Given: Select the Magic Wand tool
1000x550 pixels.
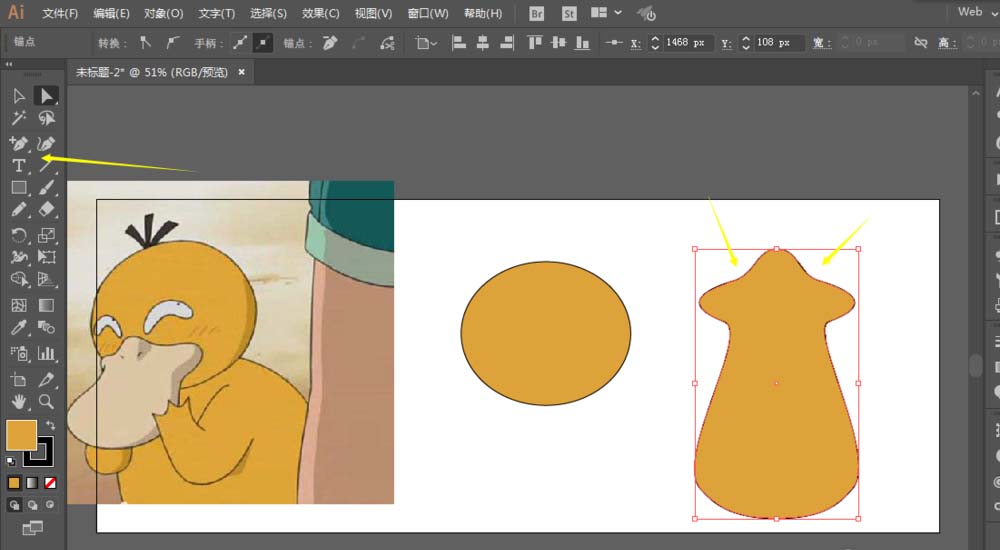Looking at the screenshot, I should (x=18, y=118).
